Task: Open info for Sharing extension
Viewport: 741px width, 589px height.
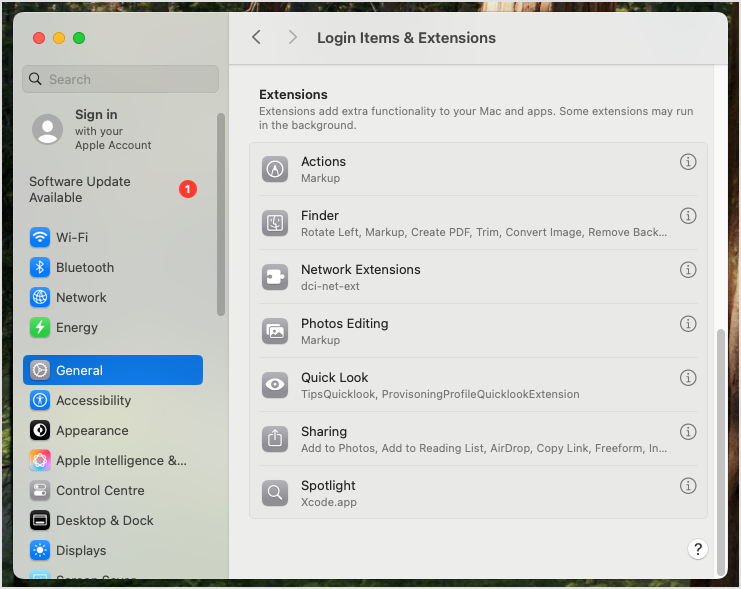Action: [x=688, y=431]
